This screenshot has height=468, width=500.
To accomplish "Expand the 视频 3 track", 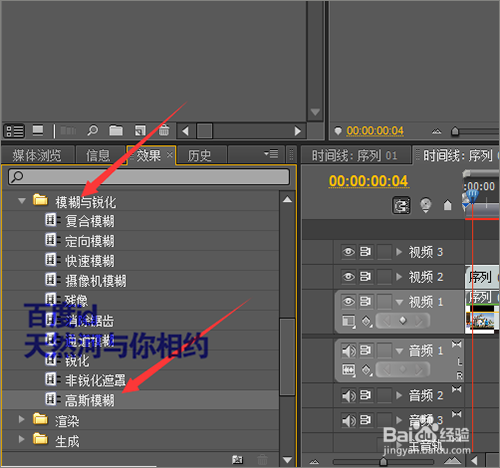I will 399,252.
